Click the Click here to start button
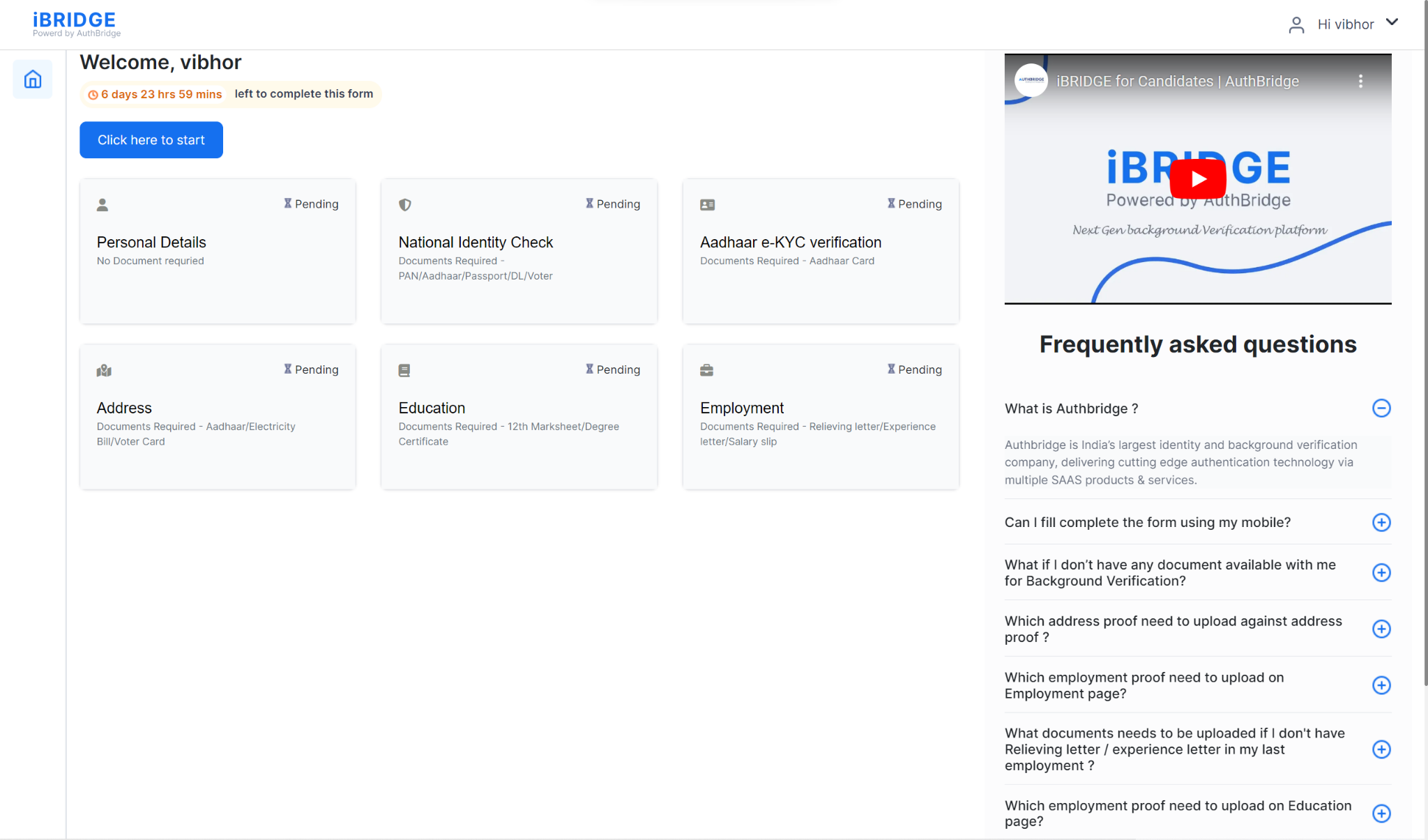Screen dimensions: 1428x840 click(x=151, y=139)
